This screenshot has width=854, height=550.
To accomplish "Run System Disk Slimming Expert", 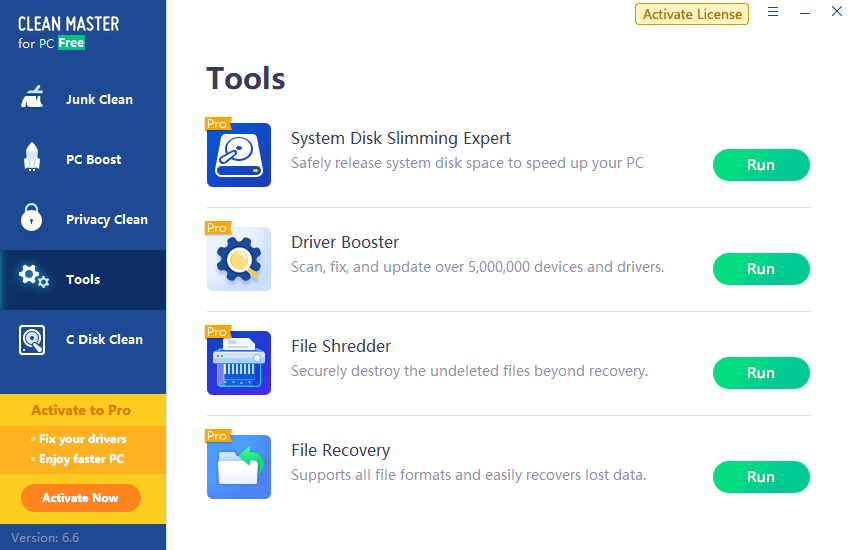I will (761, 165).
